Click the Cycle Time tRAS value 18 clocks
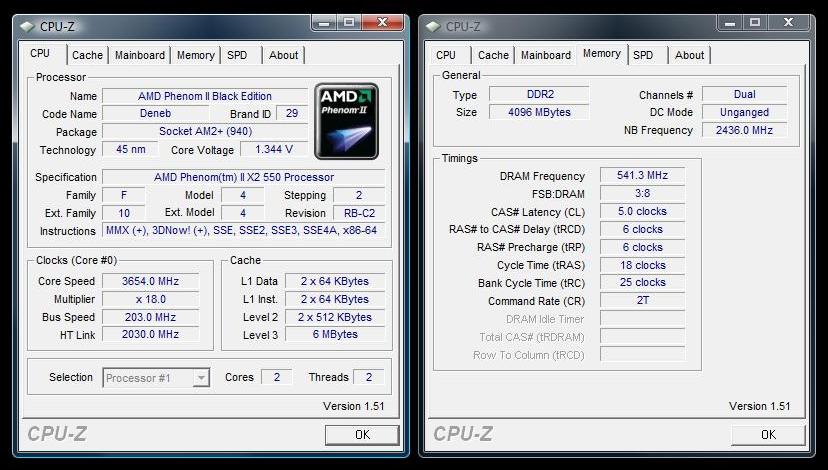This screenshot has height=470, width=828. 643,265
